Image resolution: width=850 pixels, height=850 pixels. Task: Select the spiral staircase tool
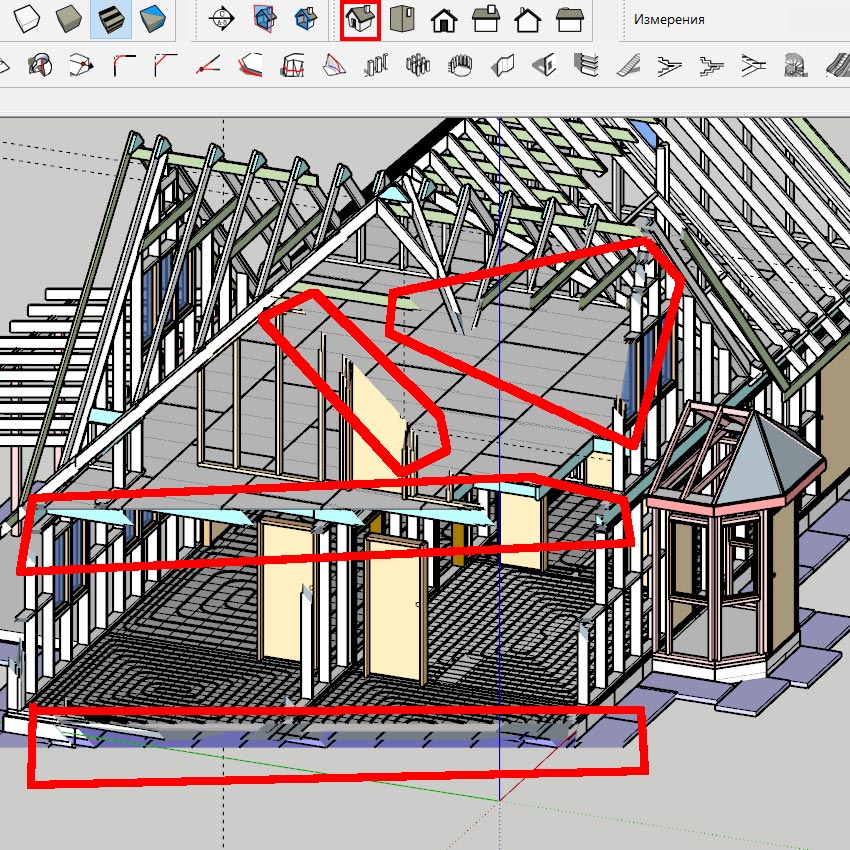coord(796,66)
